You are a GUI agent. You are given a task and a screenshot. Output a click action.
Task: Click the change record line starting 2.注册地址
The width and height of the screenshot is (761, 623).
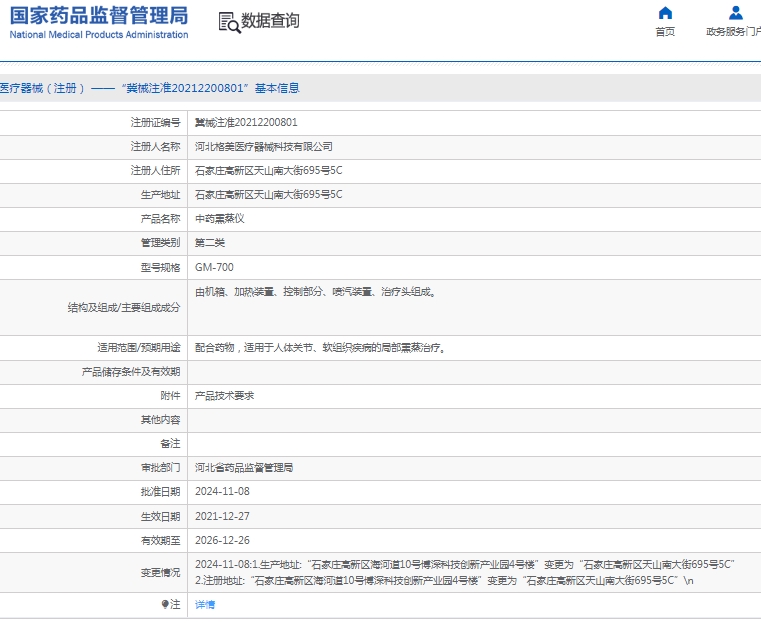click(444, 581)
